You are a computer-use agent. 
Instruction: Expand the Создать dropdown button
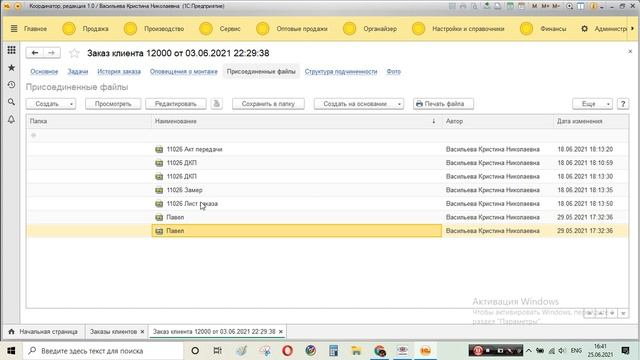[x=71, y=104]
